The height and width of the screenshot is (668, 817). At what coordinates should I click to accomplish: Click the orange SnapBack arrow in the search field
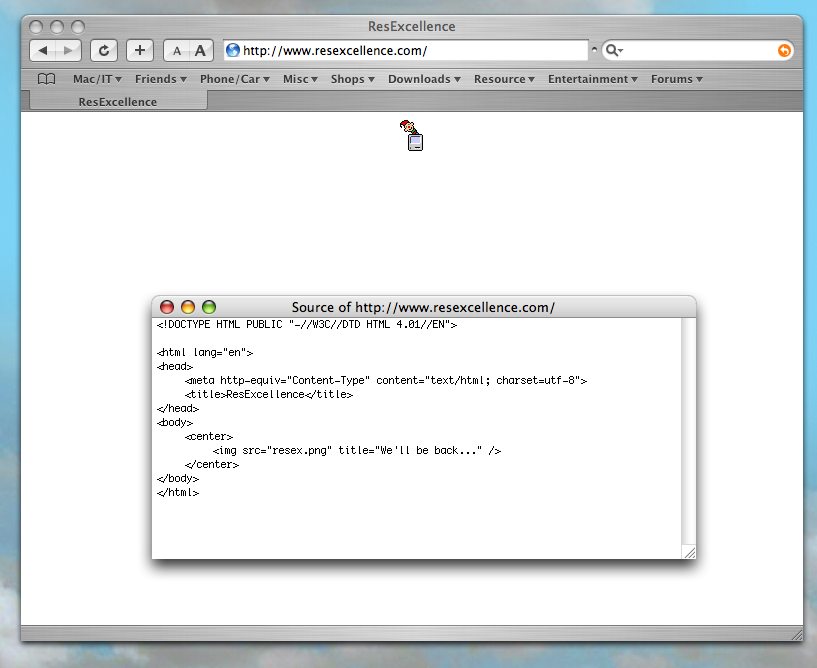coord(784,51)
